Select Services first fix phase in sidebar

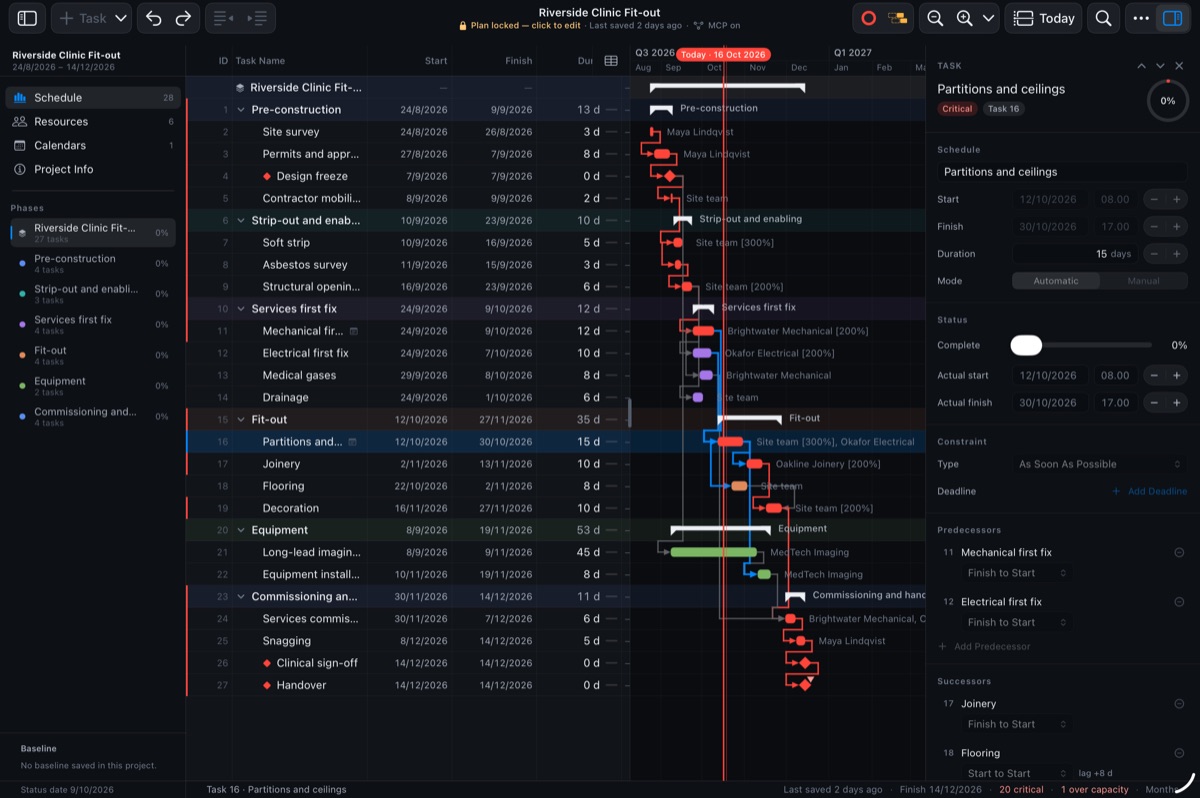pyautogui.click(x=91, y=324)
